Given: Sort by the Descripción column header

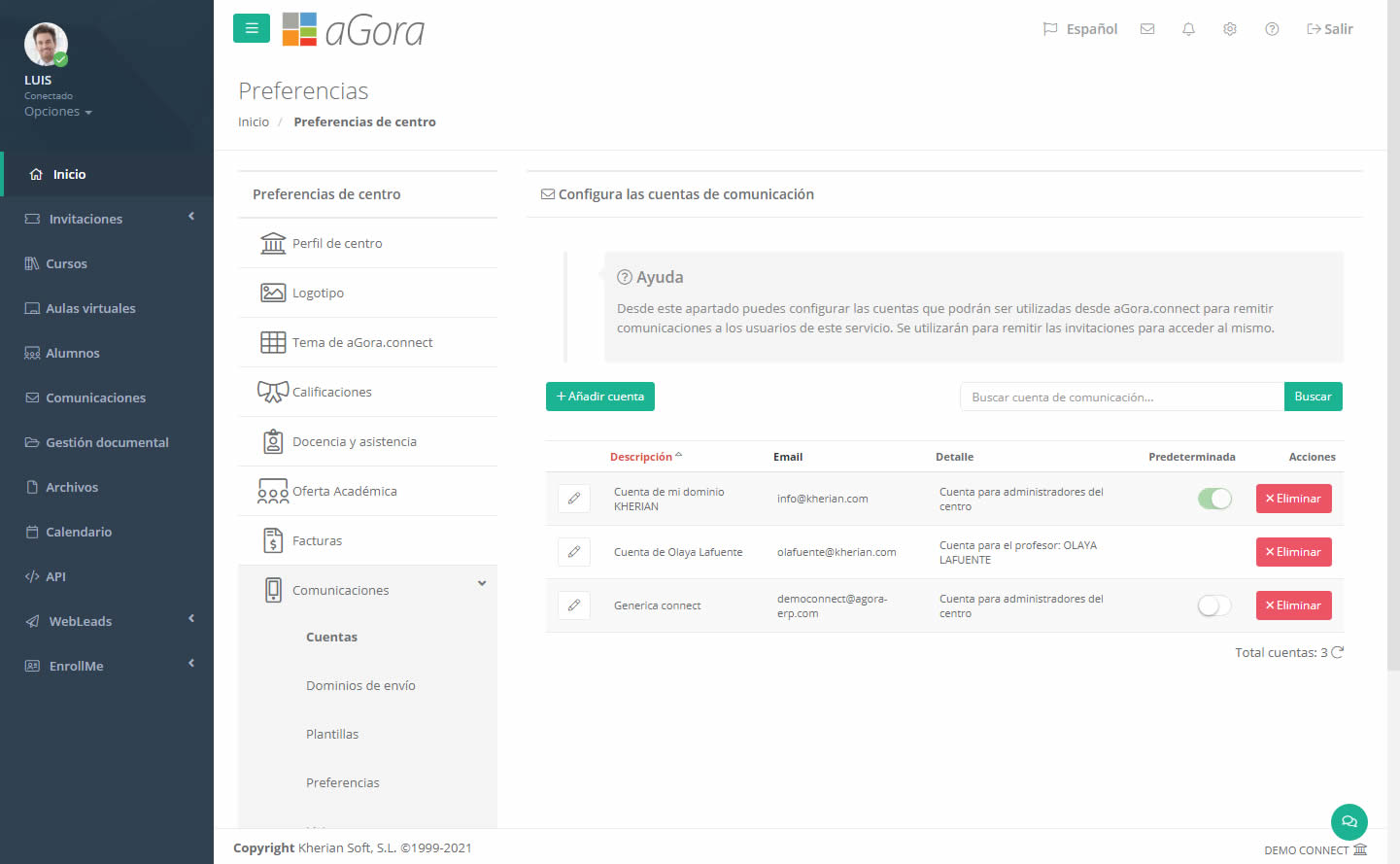Looking at the screenshot, I should [646, 457].
